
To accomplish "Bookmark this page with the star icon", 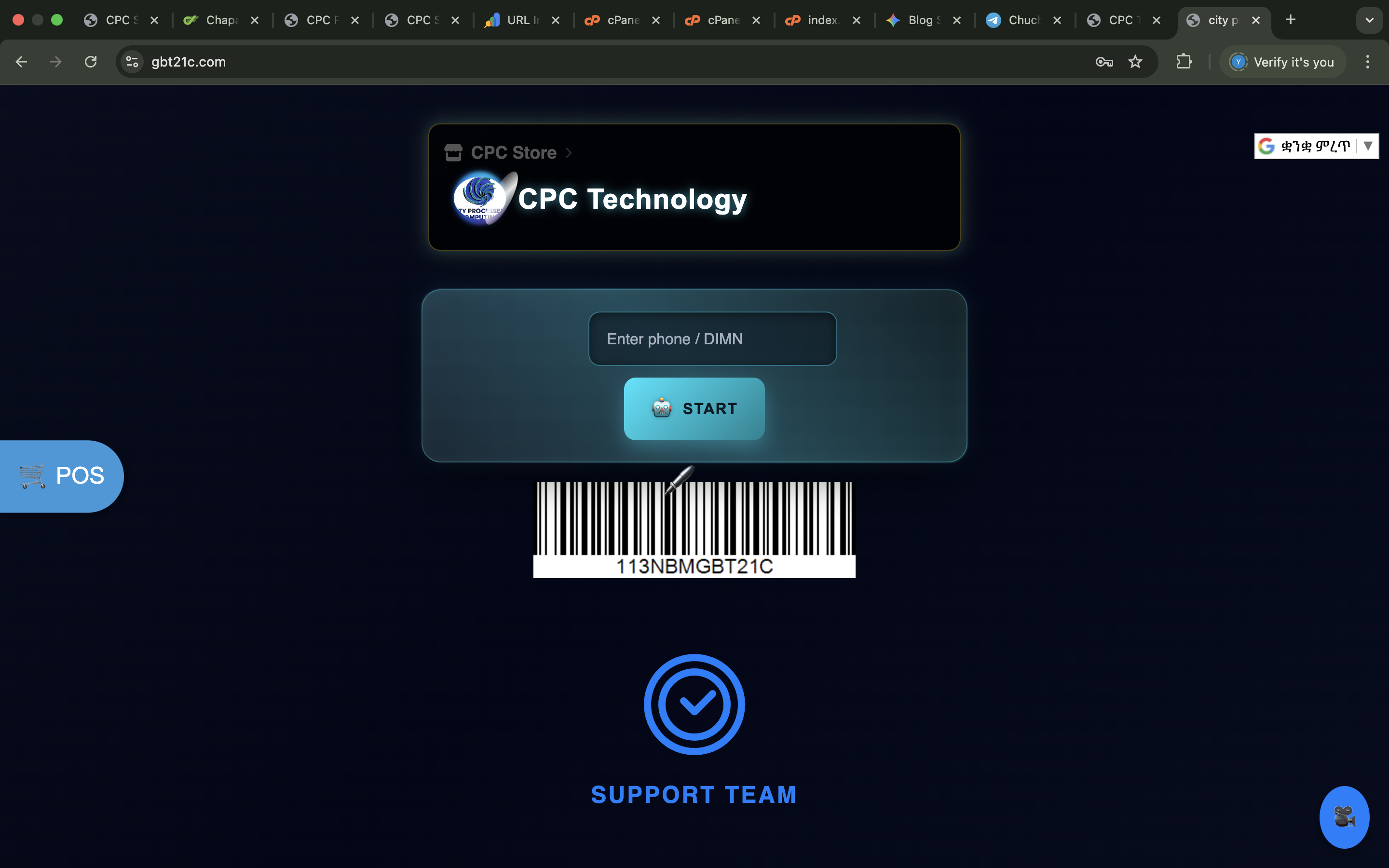I will click(1135, 62).
